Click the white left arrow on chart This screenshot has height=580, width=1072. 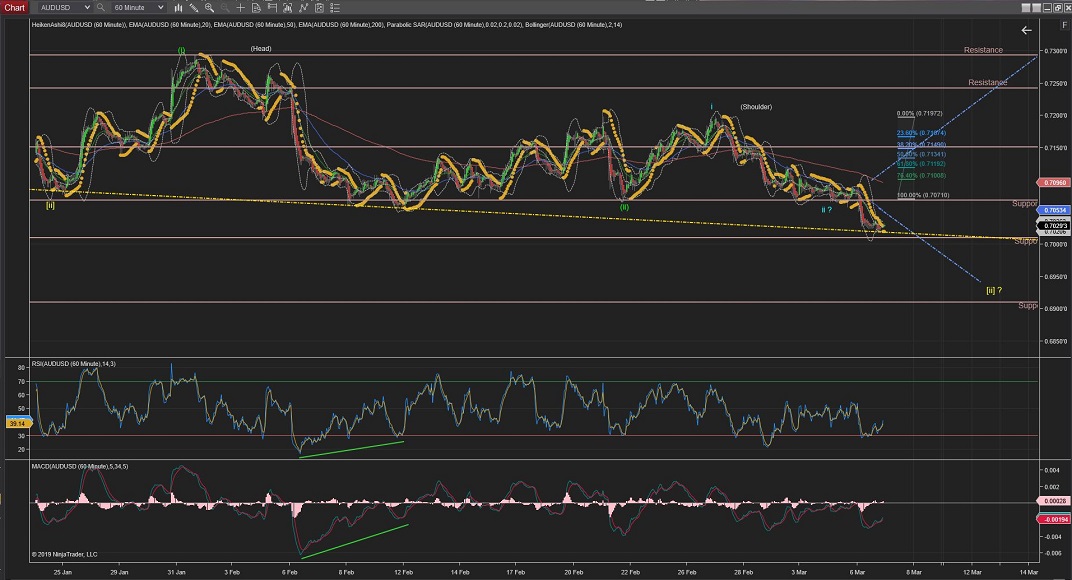coord(1026,31)
